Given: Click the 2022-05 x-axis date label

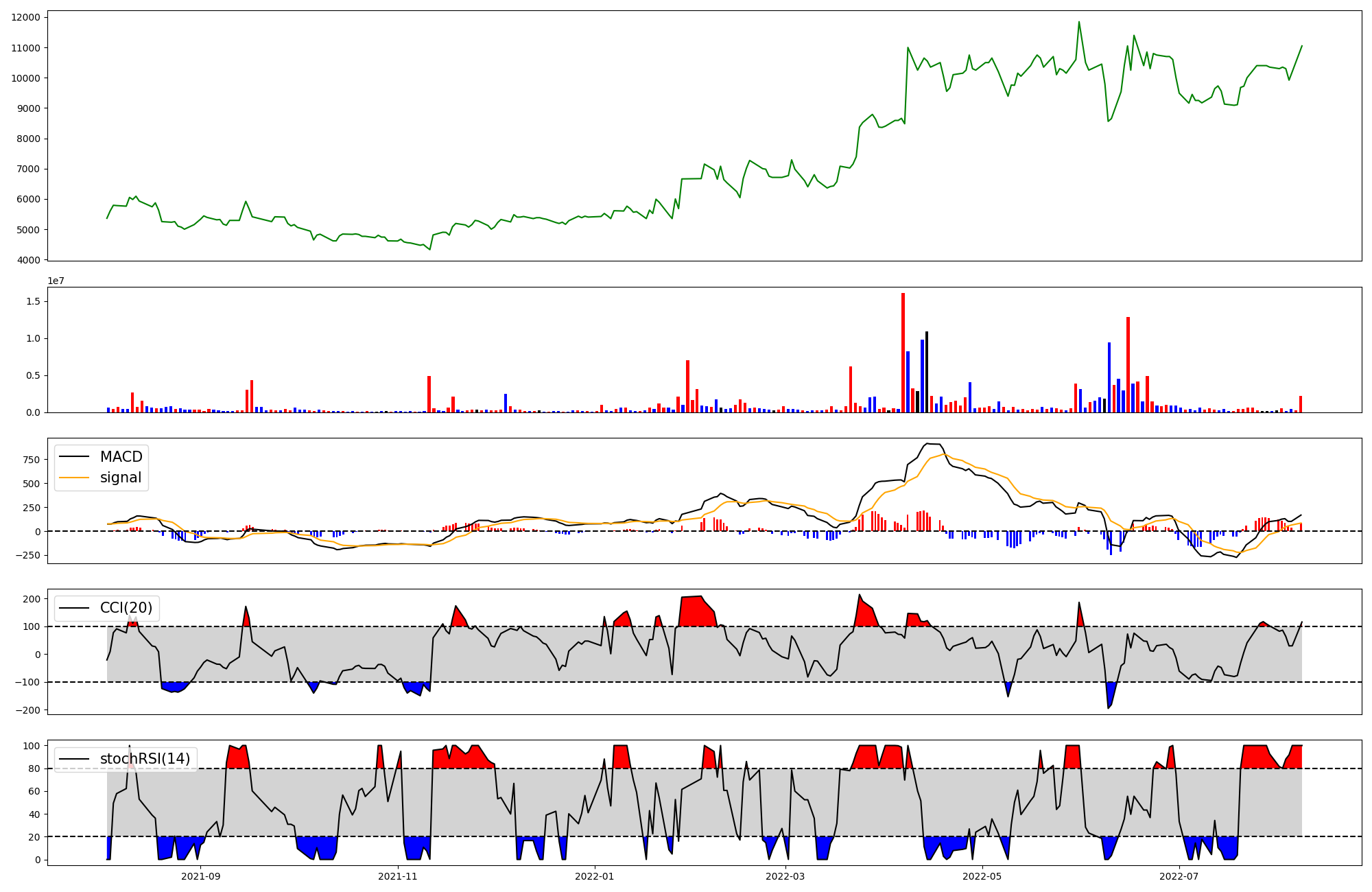Looking at the screenshot, I should pyautogui.click(x=982, y=876).
